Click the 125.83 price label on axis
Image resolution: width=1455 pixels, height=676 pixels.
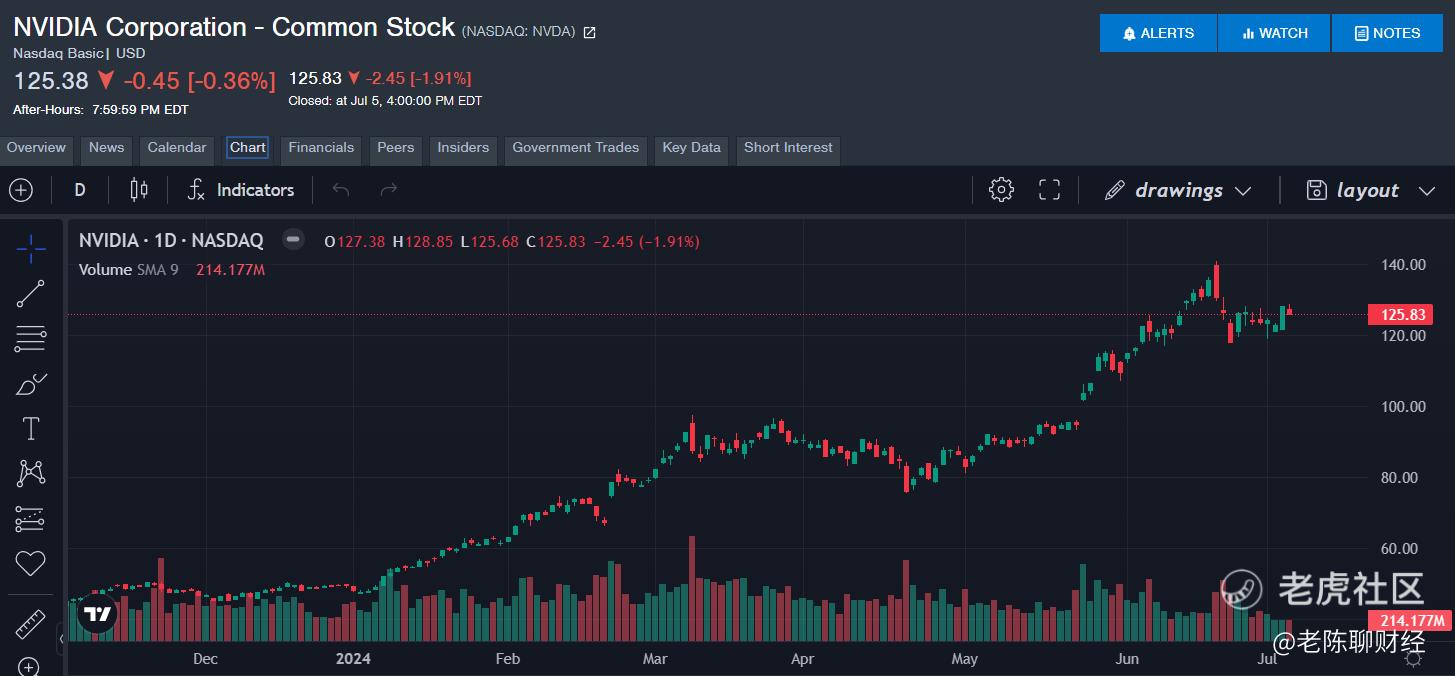[1401, 315]
